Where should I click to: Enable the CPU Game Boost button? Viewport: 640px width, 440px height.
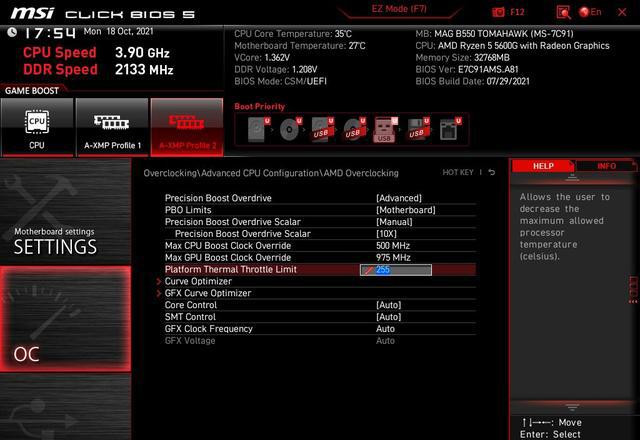pos(37,129)
